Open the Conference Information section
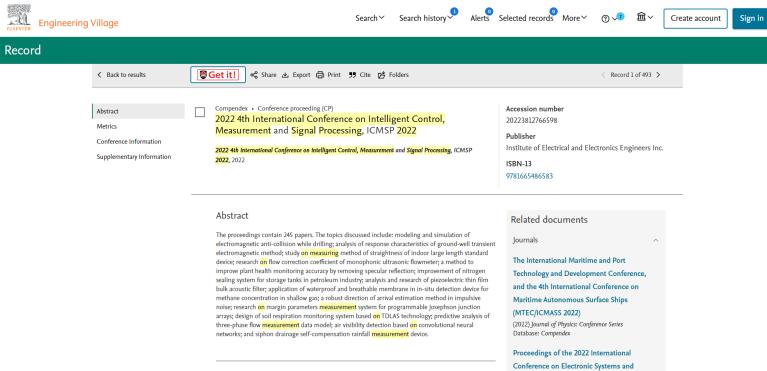The width and height of the screenshot is (767, 371). (129, 141)
